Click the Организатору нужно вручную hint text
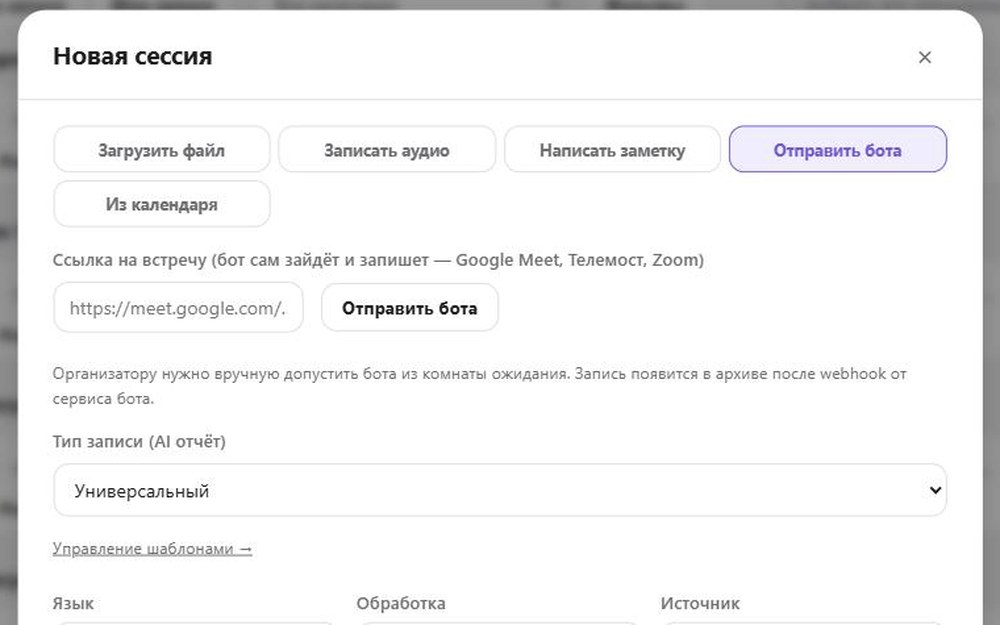The width and height of the screenshot is (1000, 625). coord(480,386)
